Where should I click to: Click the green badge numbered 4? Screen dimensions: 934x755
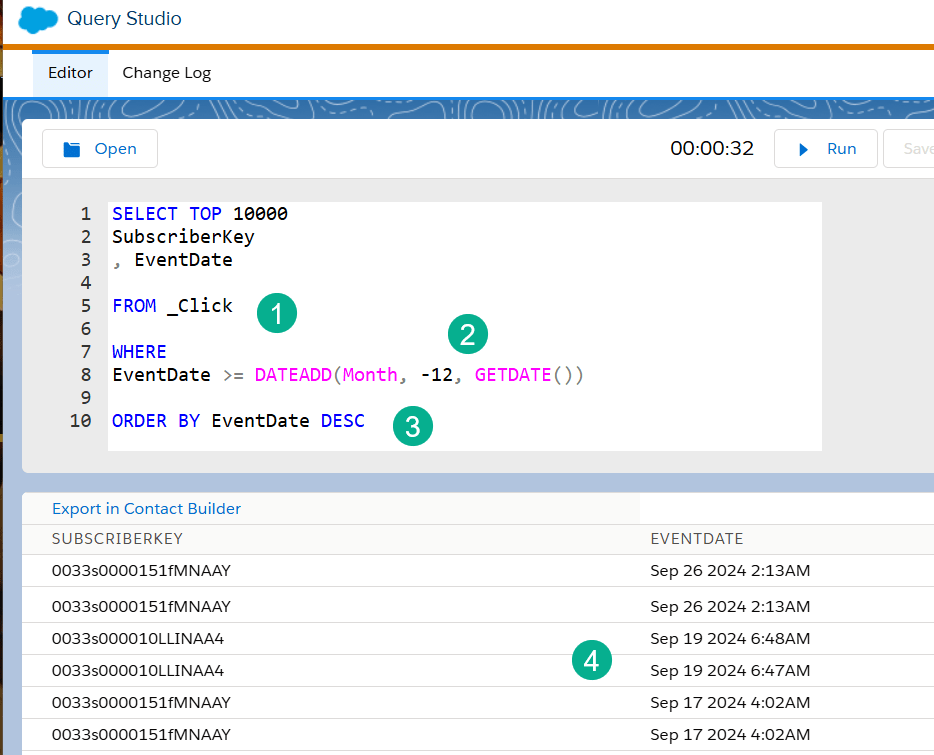click(592, 660)
